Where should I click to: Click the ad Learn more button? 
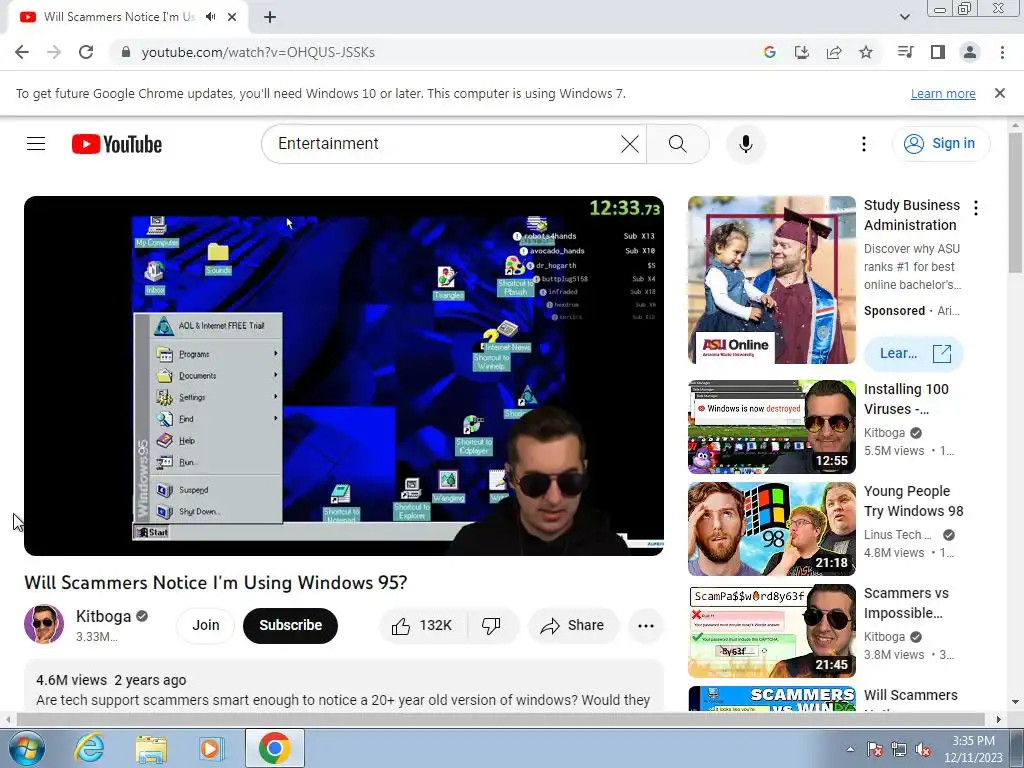coord(914,354)
